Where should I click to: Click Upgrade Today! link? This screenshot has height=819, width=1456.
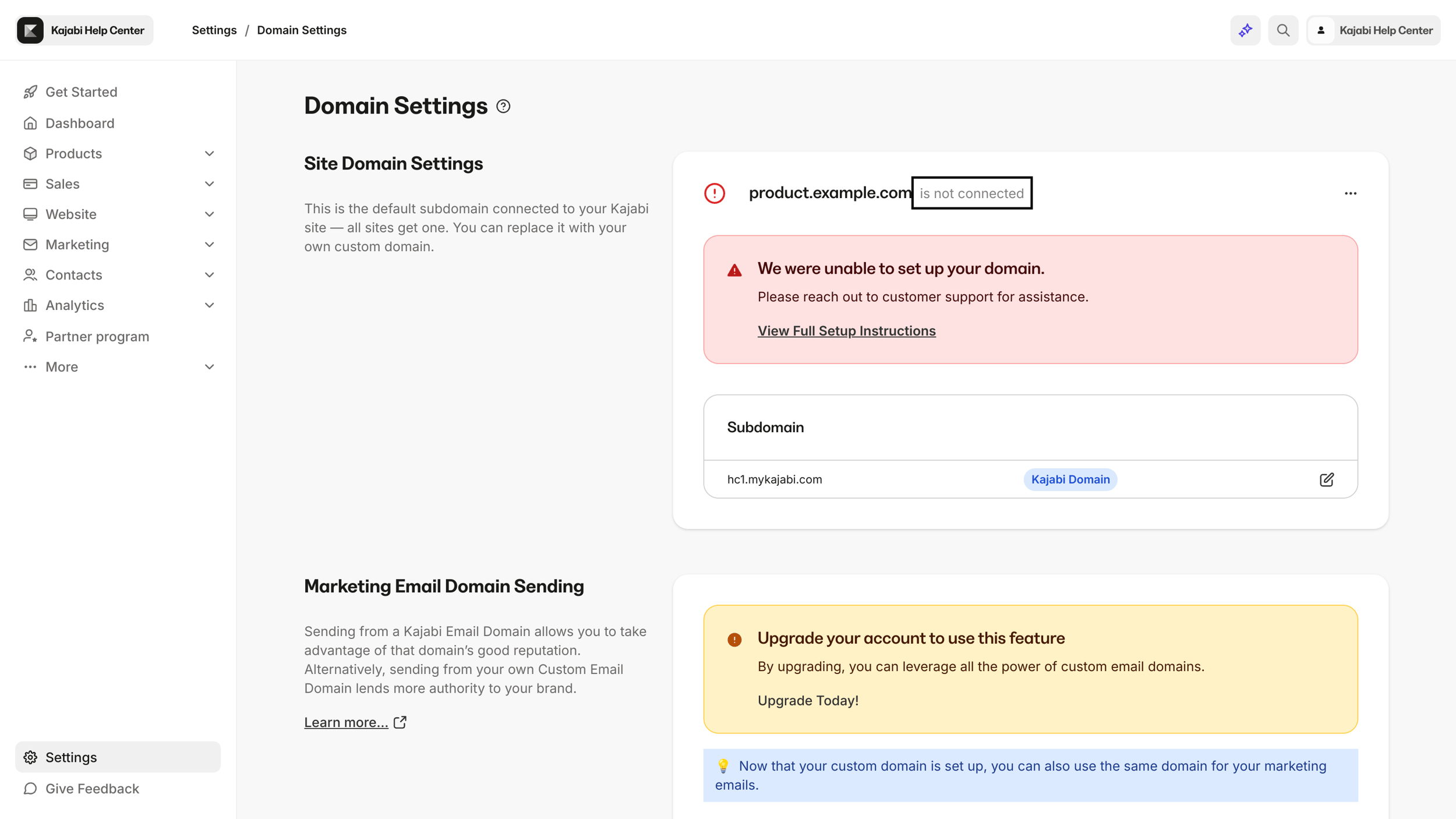(808, 700)
